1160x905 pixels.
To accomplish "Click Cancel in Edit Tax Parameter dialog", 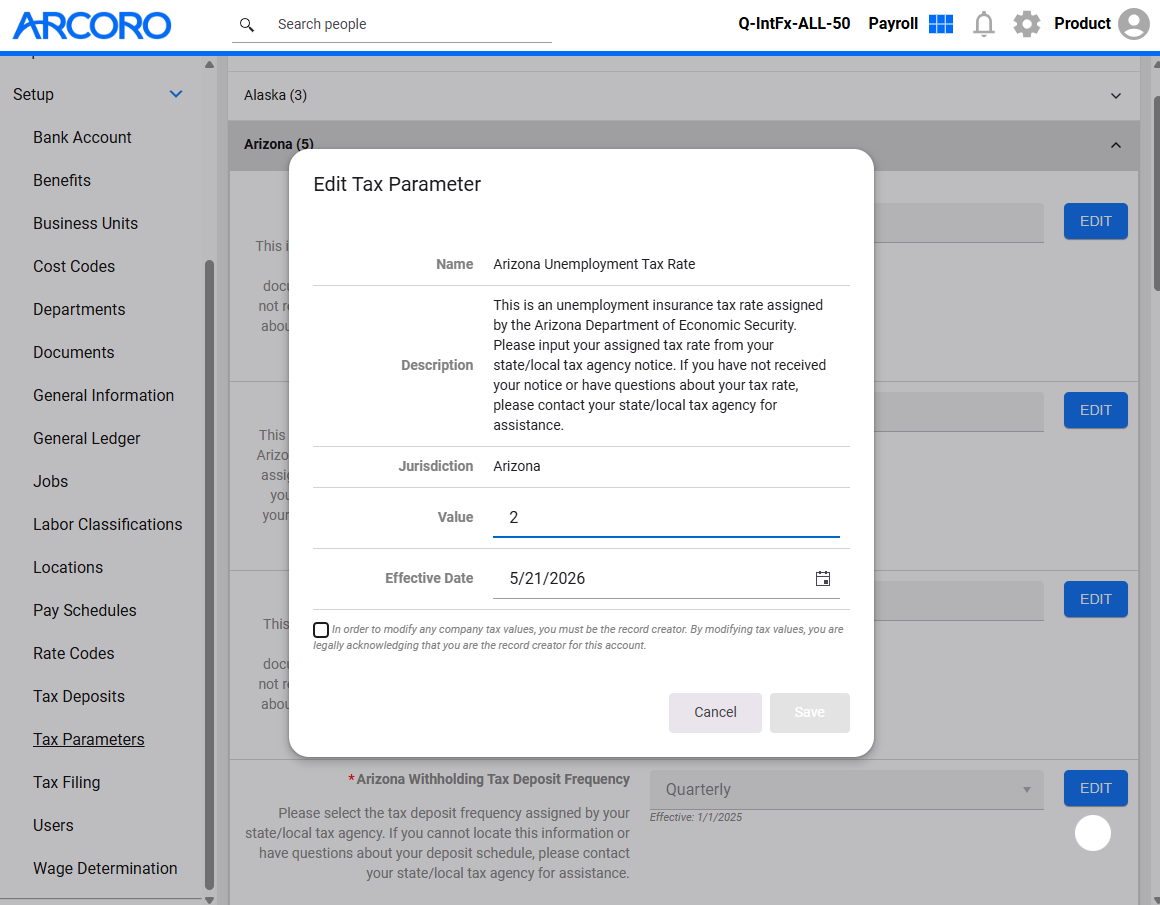I will point(715,713).
